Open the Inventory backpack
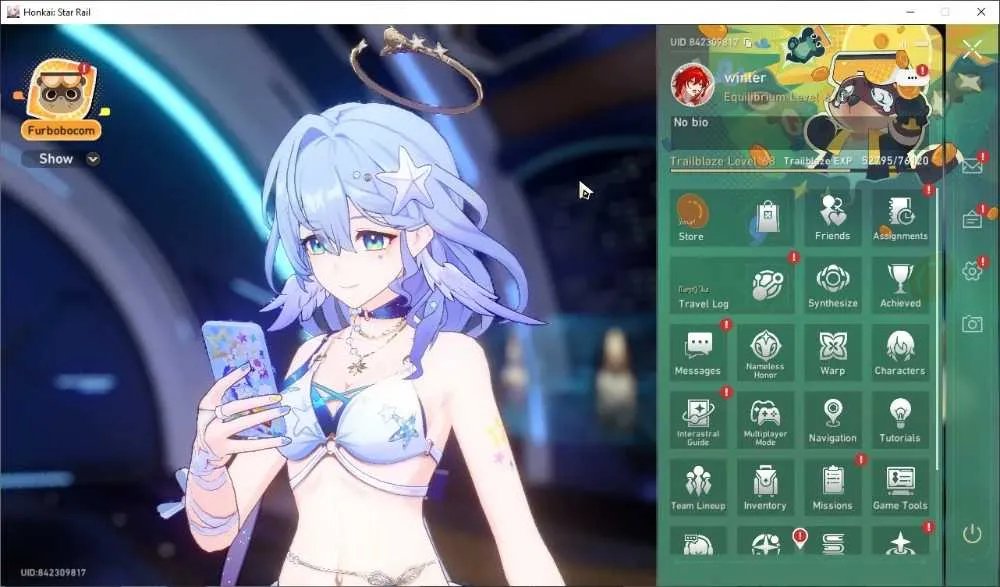The height and width of the screenshot is (587, 1000). (765, 488)
